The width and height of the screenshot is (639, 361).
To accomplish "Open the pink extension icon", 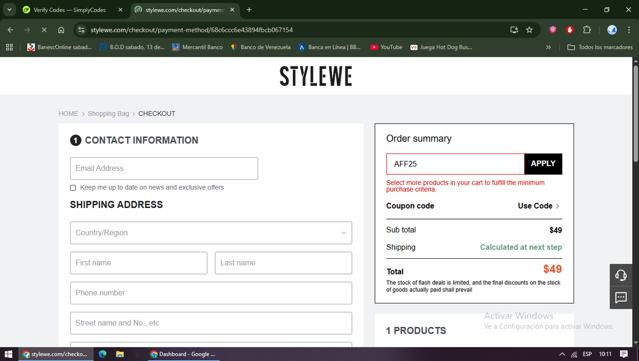I will [x=553, y=30].
